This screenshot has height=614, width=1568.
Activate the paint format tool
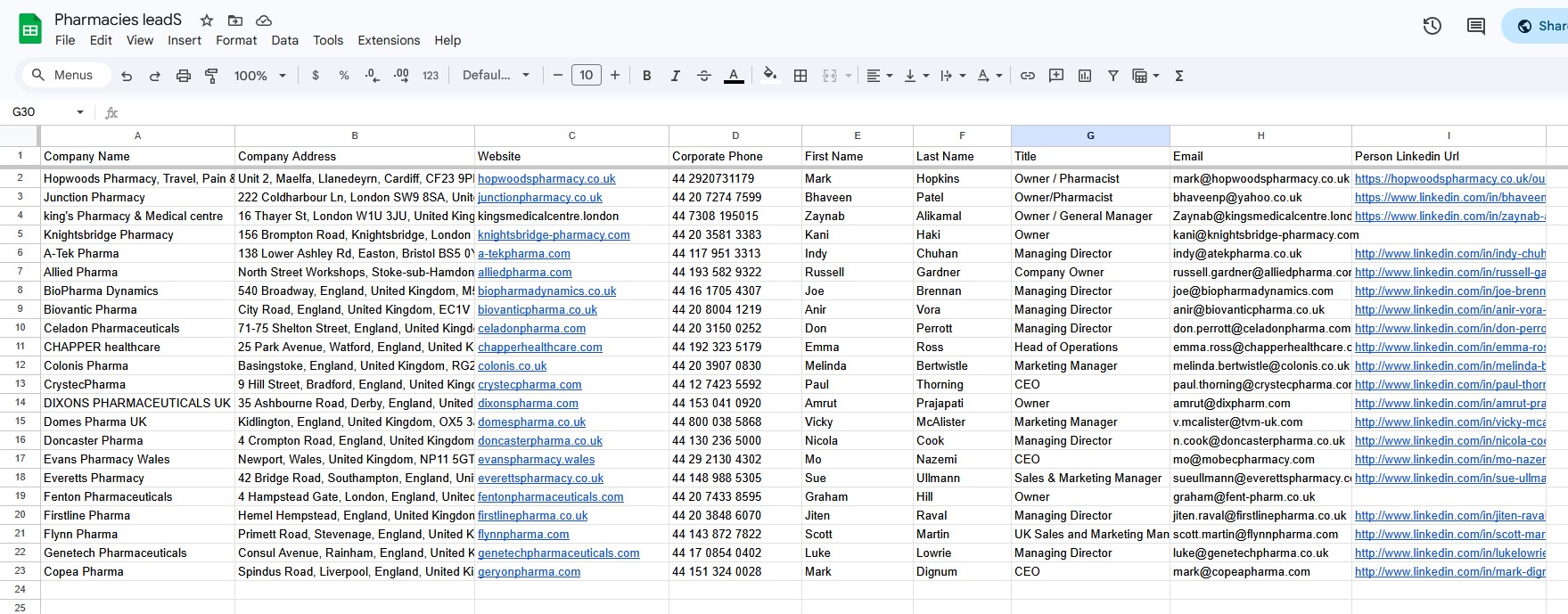211,76
